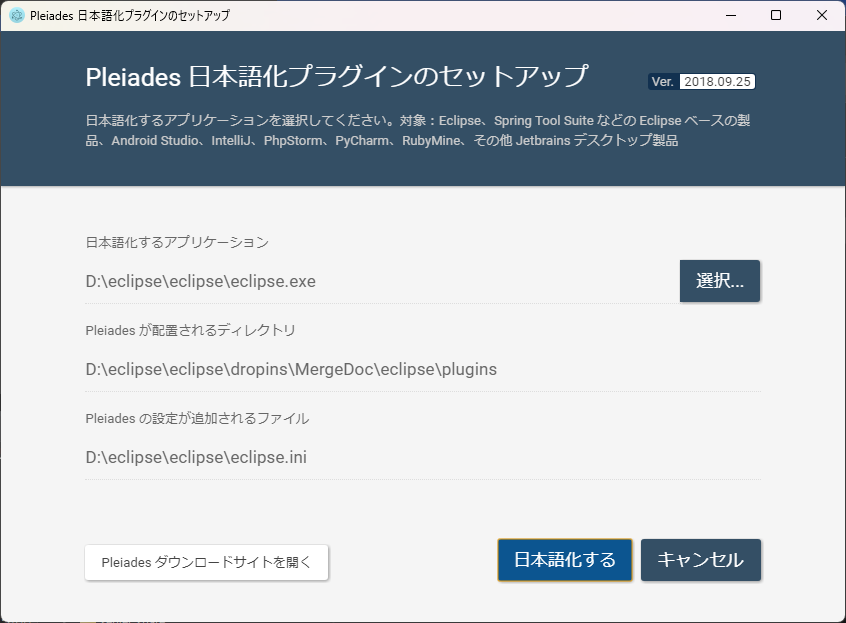Close the Pleiades setup window
The height and width of the screenshot is (623, 846).
click(x=822, y=15)
